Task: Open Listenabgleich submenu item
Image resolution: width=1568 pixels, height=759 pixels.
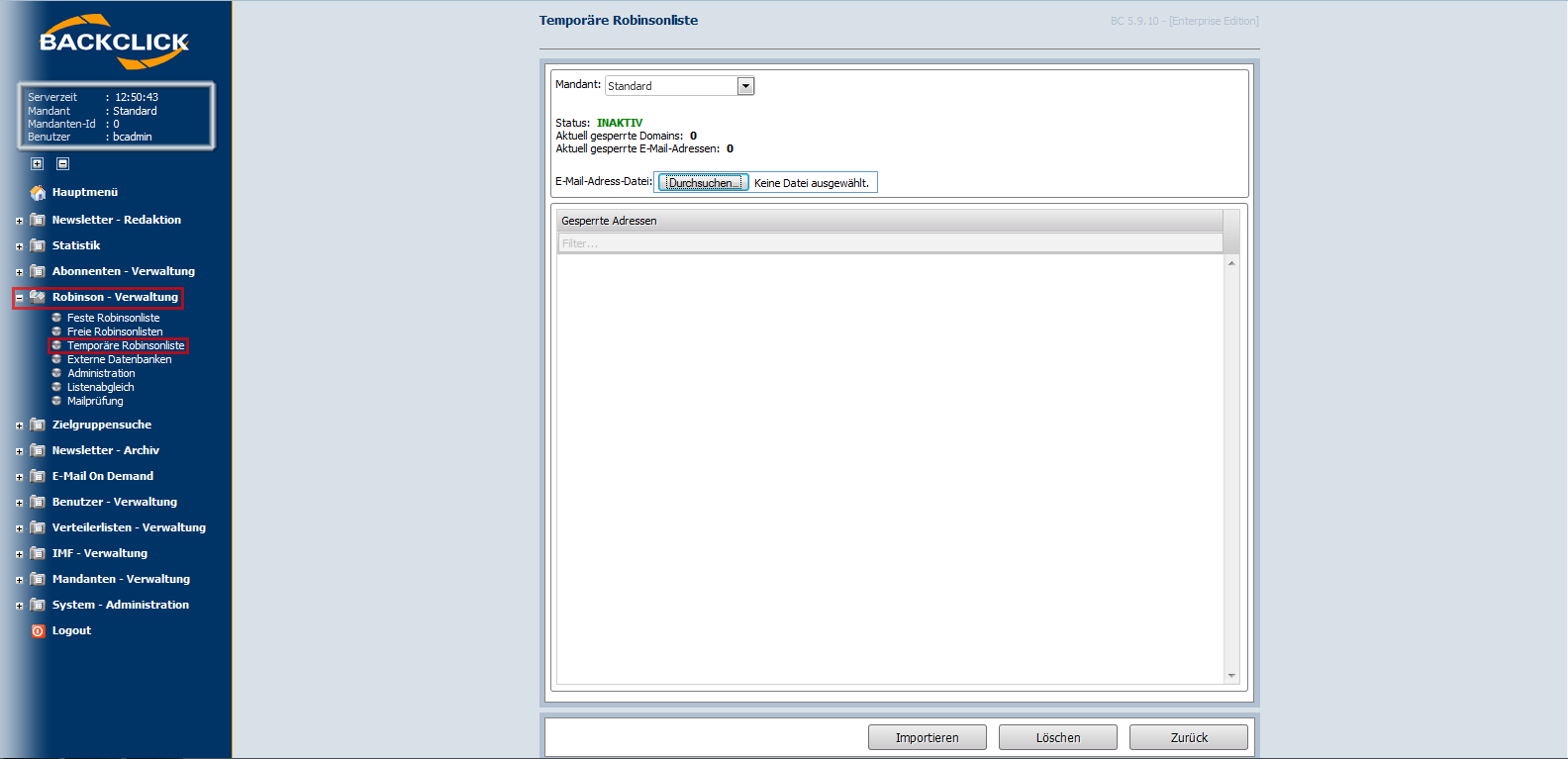Action: coord(100,387)
